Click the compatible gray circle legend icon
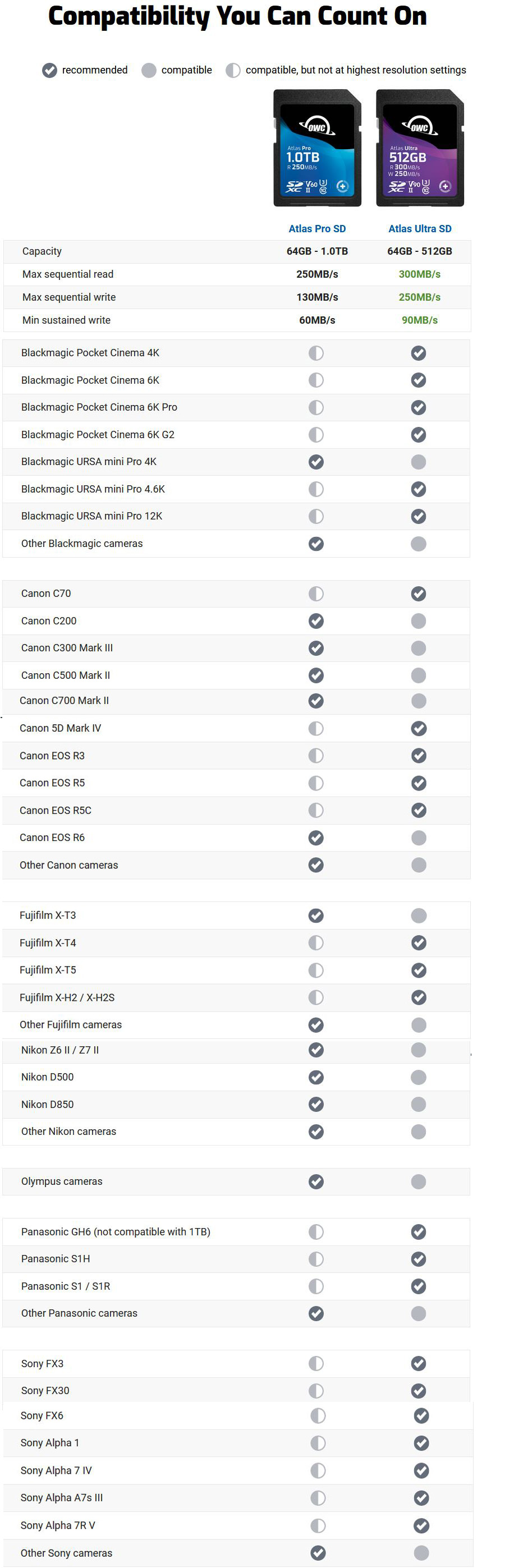This screenshot has height=1568, width=514. pyautogui.click(x=149, y=71)
